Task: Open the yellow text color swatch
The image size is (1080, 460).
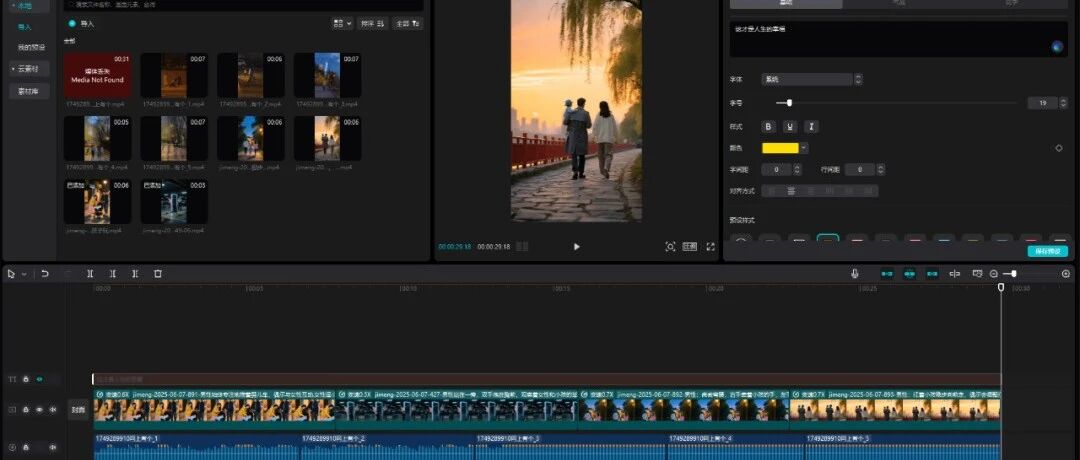Action: point(780,148)
